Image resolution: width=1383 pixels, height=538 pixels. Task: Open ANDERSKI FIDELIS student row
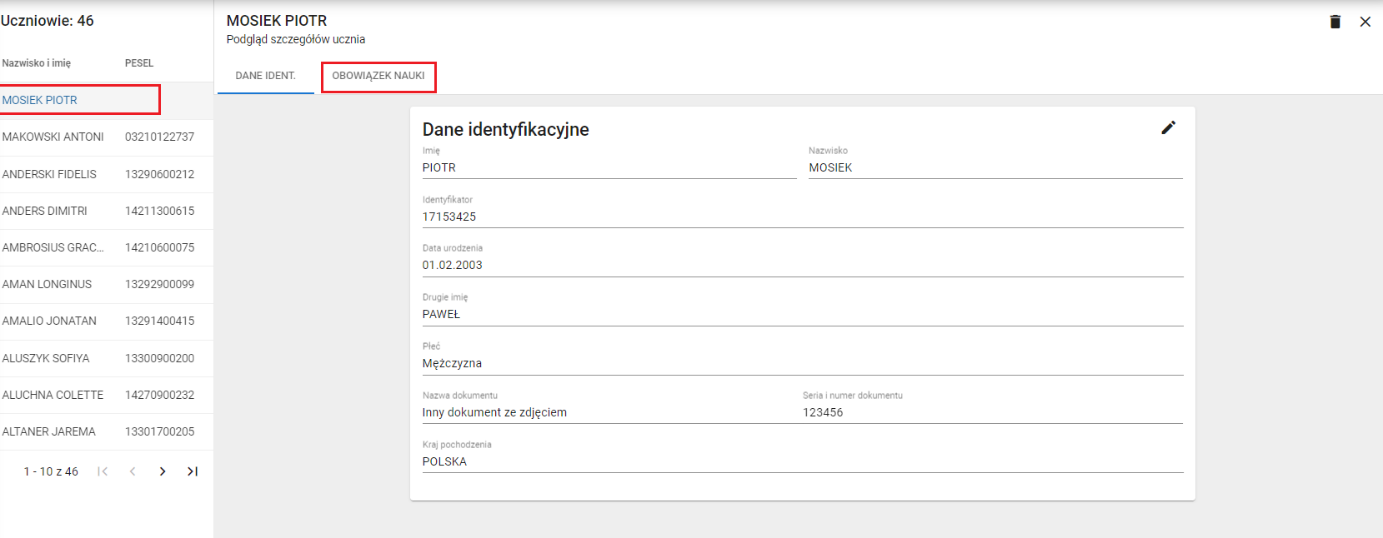point(50,174)
